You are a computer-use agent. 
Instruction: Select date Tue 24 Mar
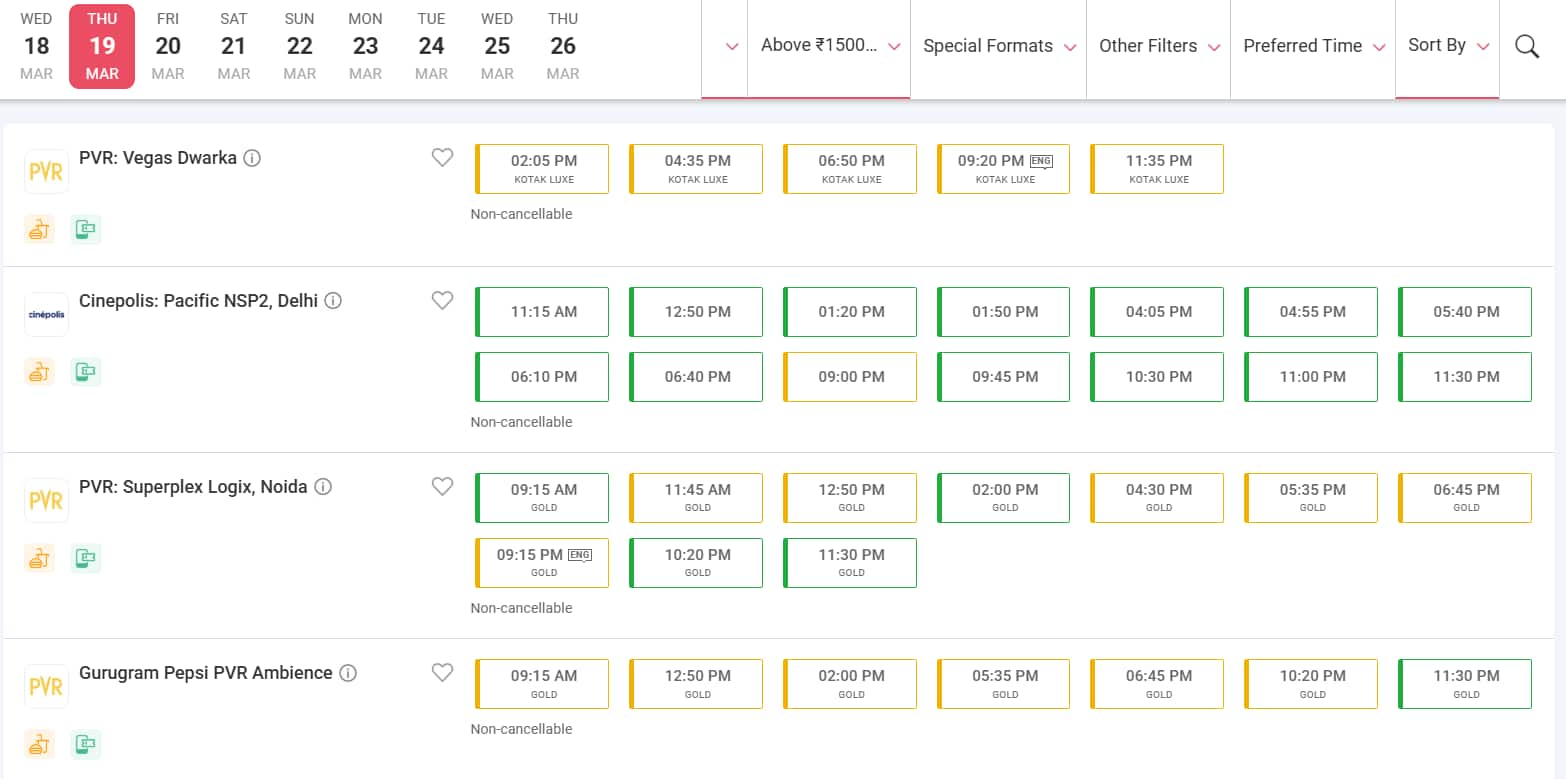(x=432, y=46)
